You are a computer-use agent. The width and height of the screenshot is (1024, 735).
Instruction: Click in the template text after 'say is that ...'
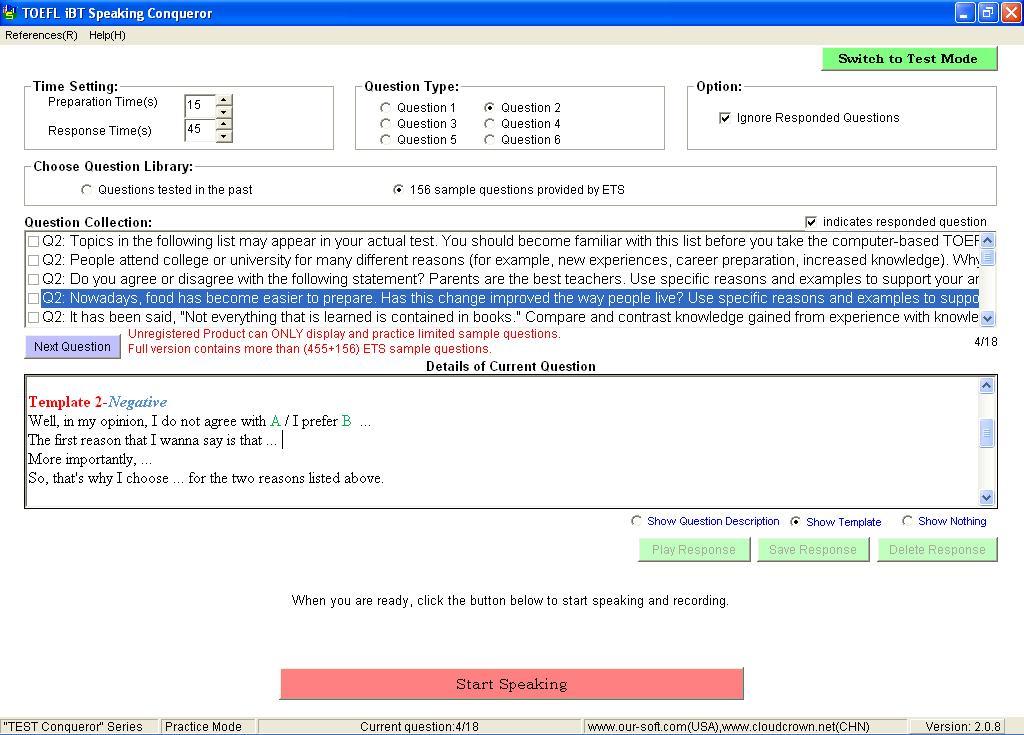[283, 440]
